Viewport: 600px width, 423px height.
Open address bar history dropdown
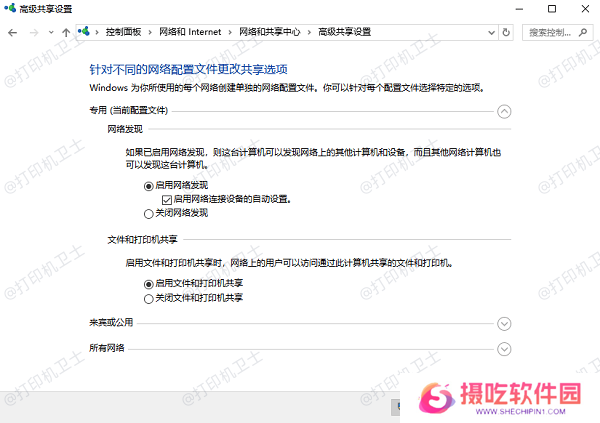(x=490, y=32)
